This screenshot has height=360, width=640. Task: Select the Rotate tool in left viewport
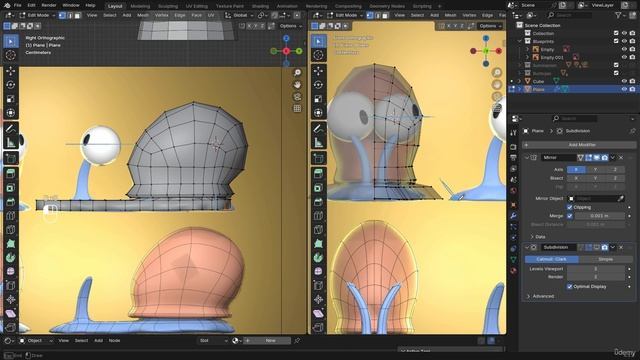tap(11, 85)
